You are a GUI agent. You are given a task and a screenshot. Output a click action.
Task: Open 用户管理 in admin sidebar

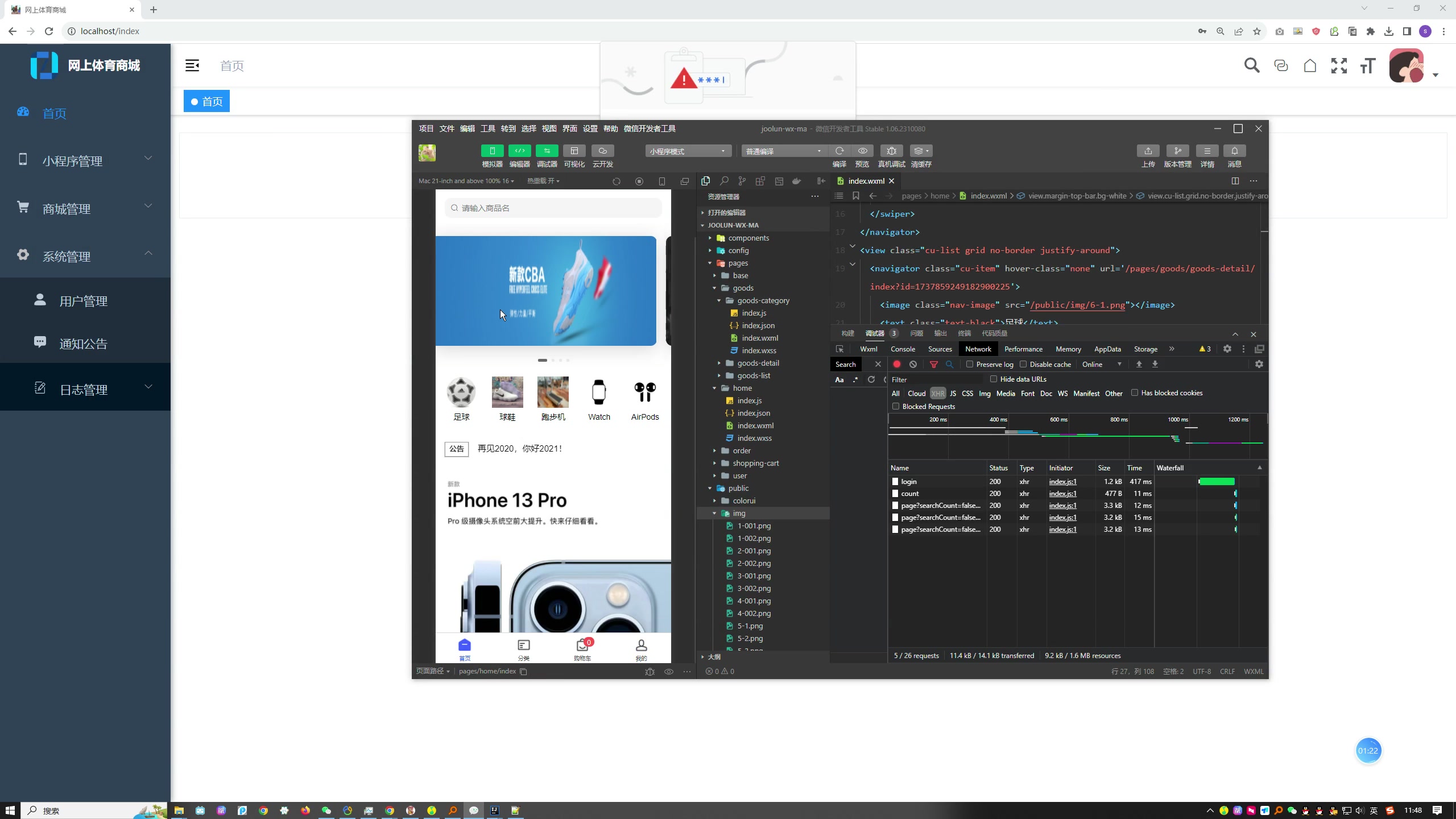[x=85, y=300]
